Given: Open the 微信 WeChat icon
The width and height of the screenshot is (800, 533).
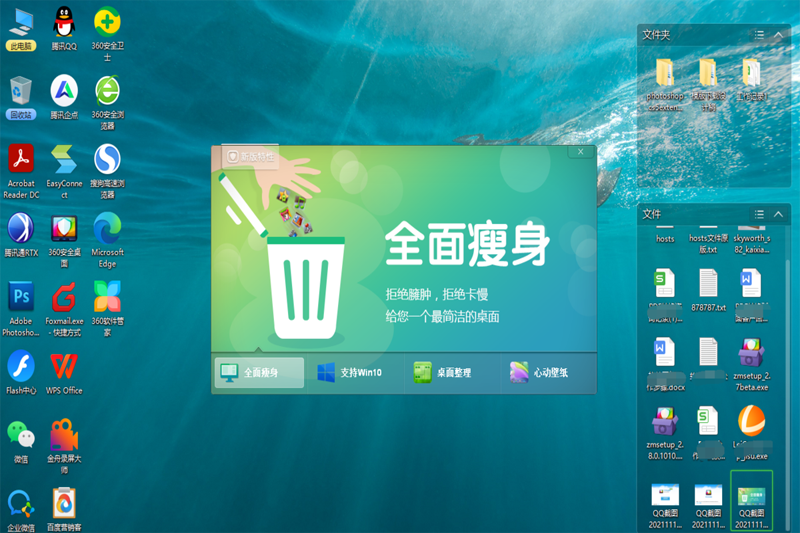Looking at the screenshot, I should pos(21,435).
